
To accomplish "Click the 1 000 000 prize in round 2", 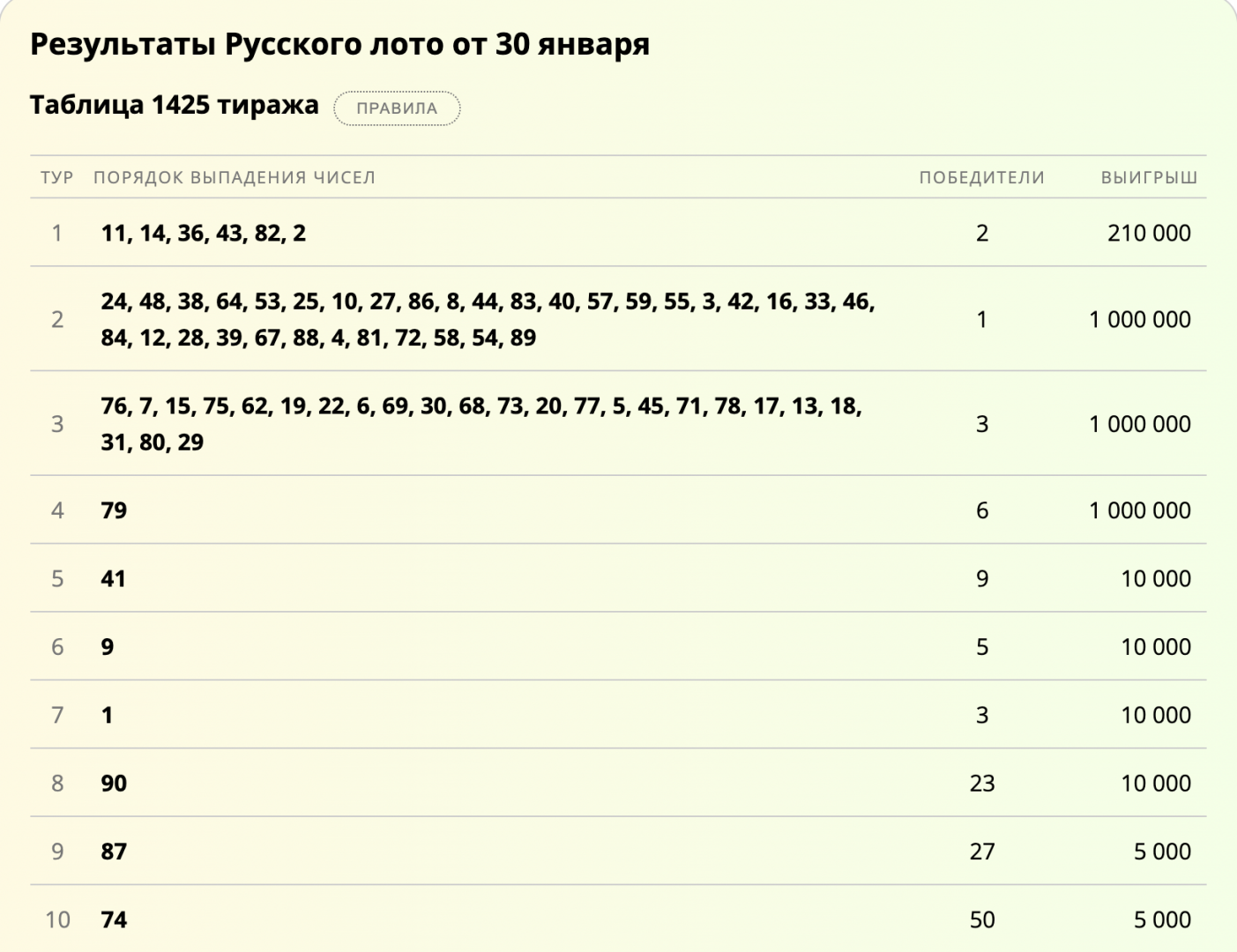I will point(1140,319).
